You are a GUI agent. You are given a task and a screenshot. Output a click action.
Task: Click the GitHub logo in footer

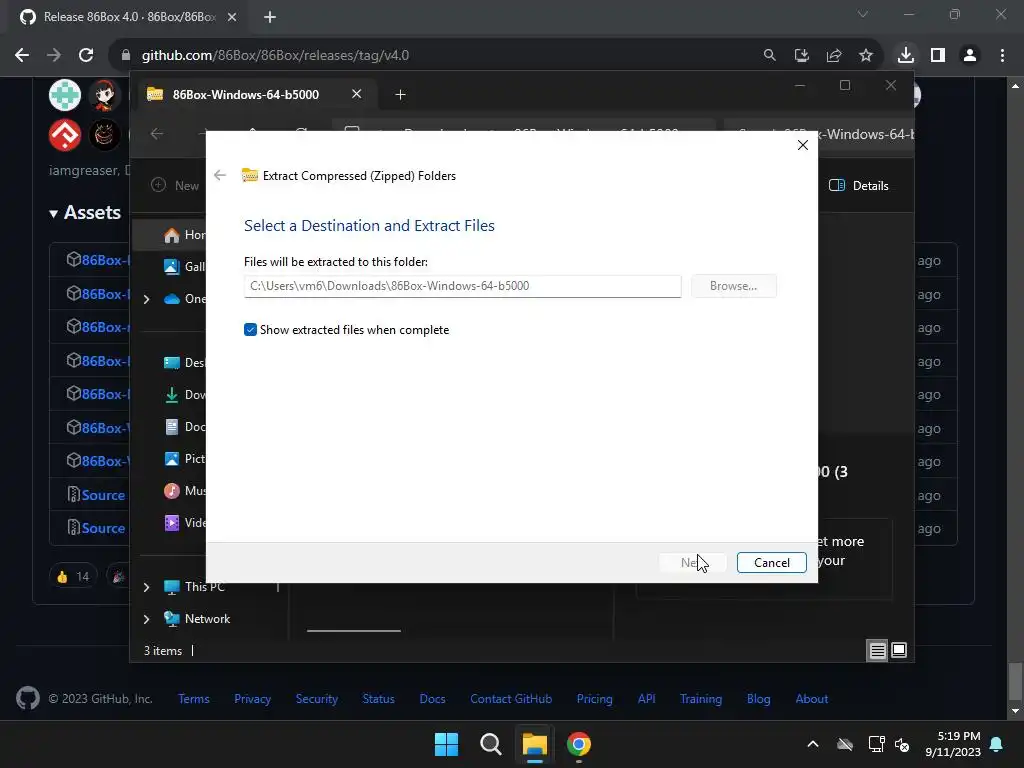tap(27, 698)
